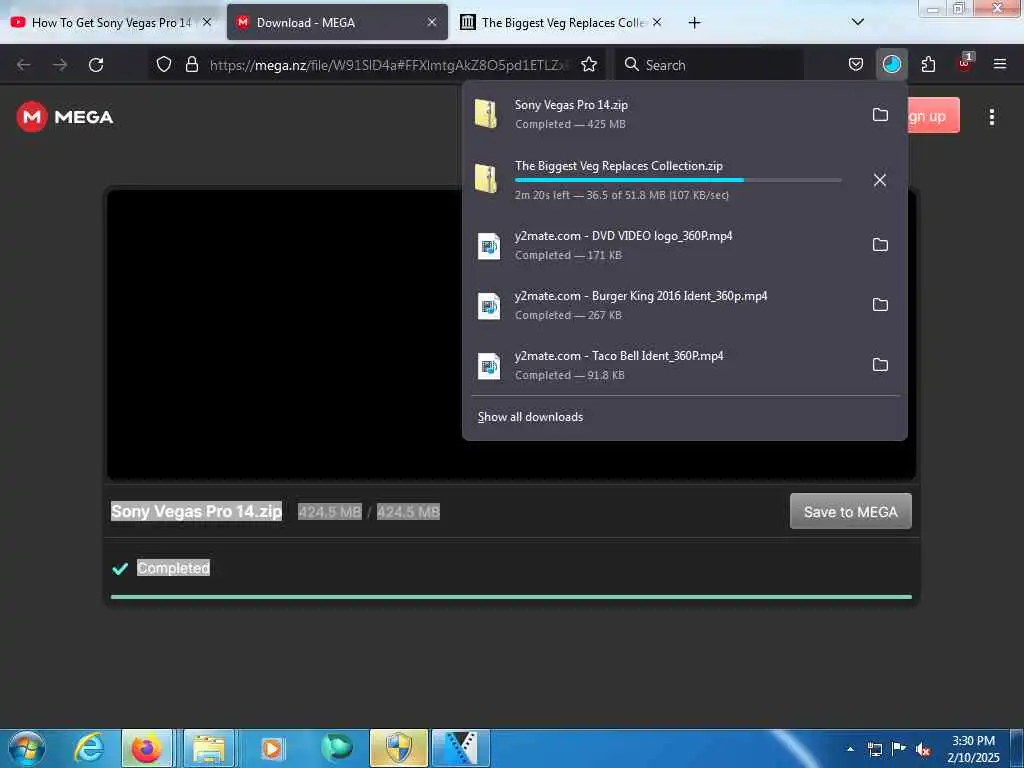Launch Internet Explorer from taskbar
The width and height of the screenshot is (1024, 768).
(88, 748)
